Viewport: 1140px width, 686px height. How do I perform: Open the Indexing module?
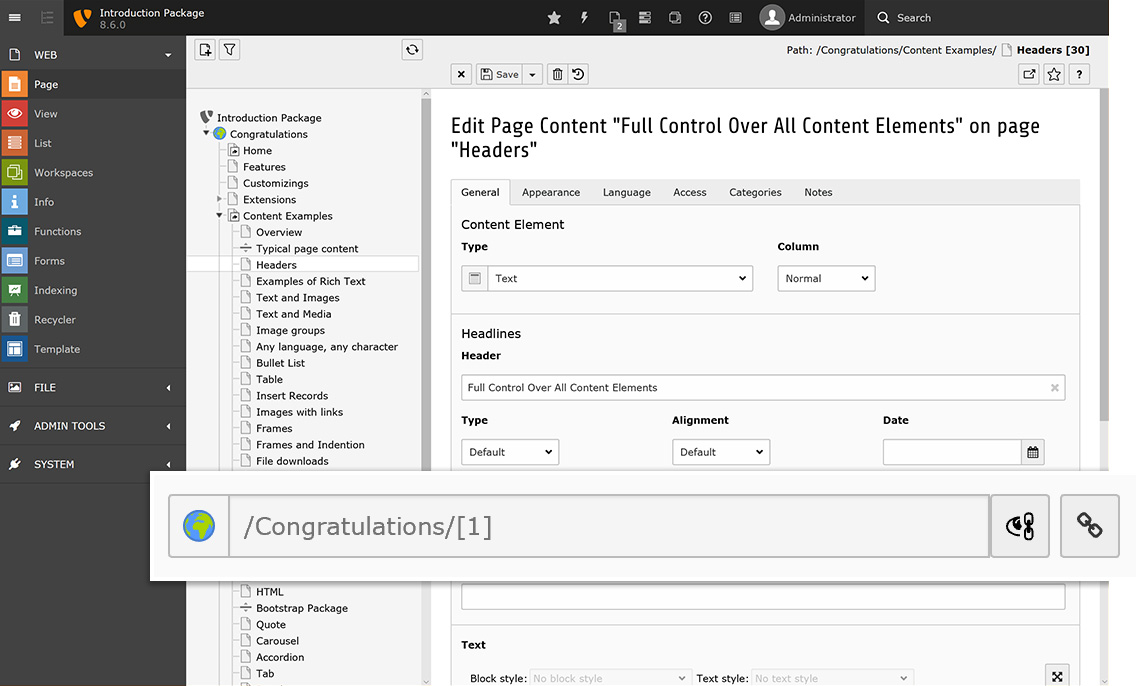tap(93, 290)
